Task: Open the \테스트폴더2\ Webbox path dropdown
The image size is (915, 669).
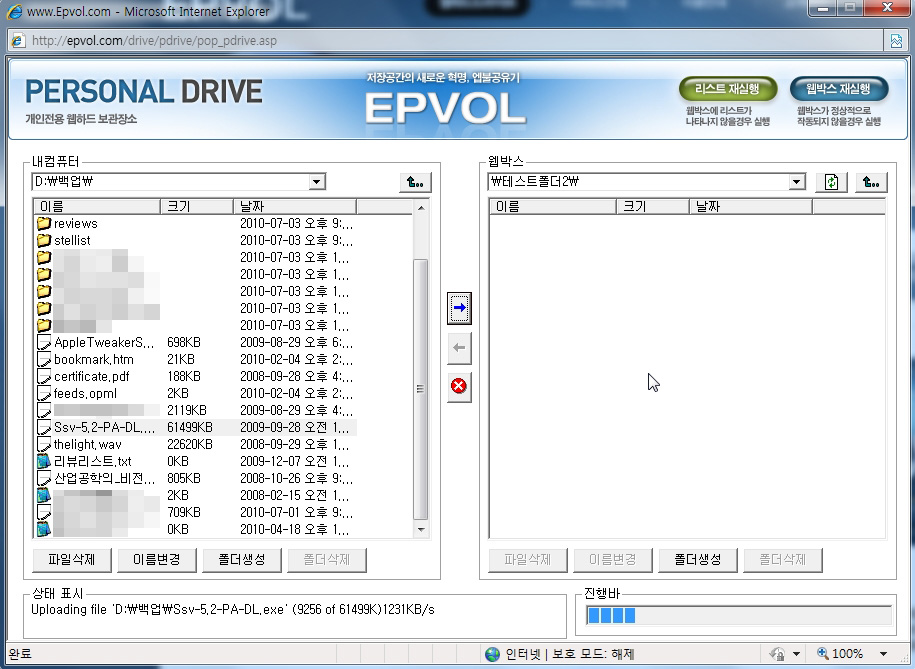Action: [797, 182]
